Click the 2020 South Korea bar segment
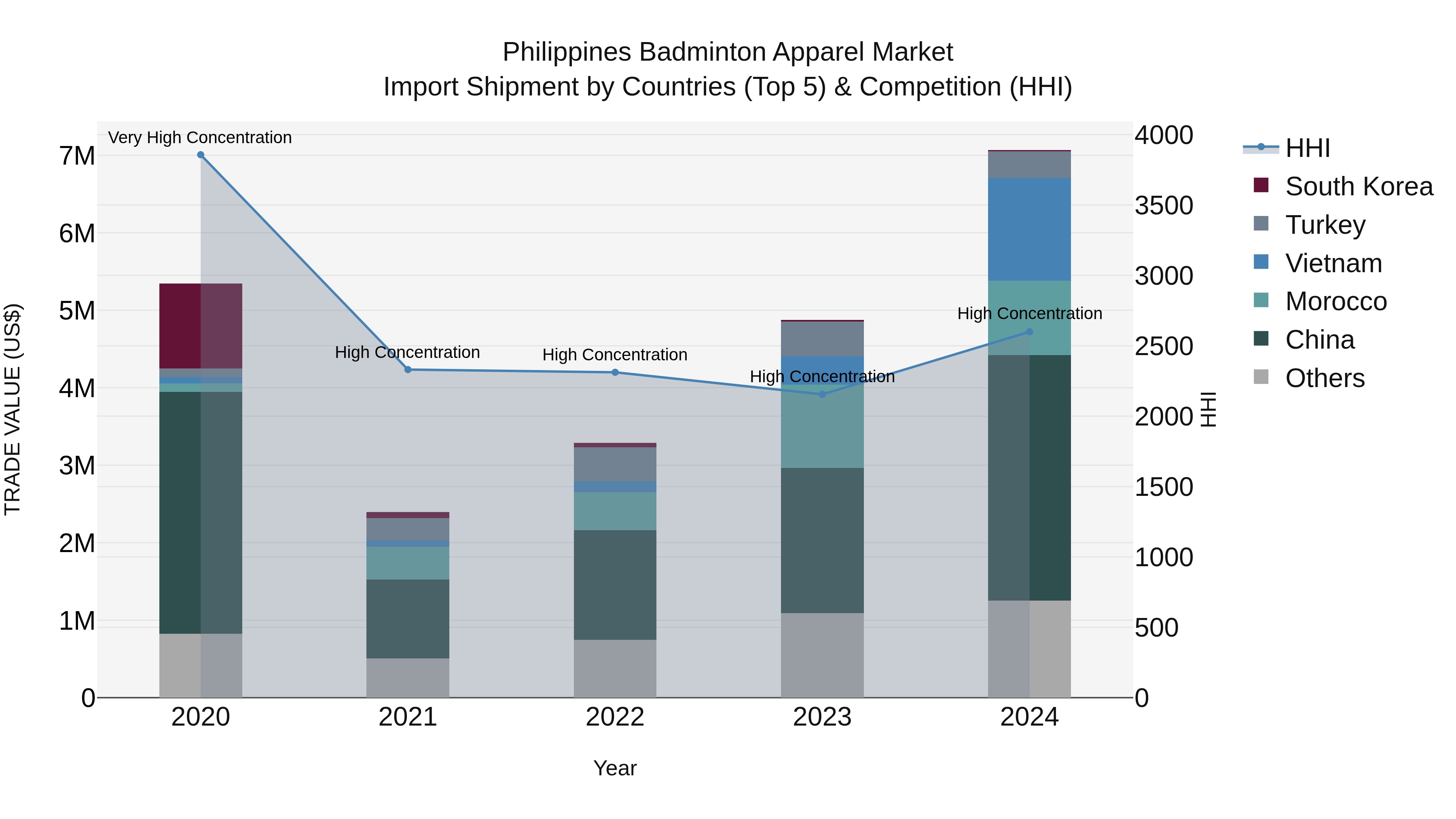Viewport: 1456px width, 819px height. [201, 326]
